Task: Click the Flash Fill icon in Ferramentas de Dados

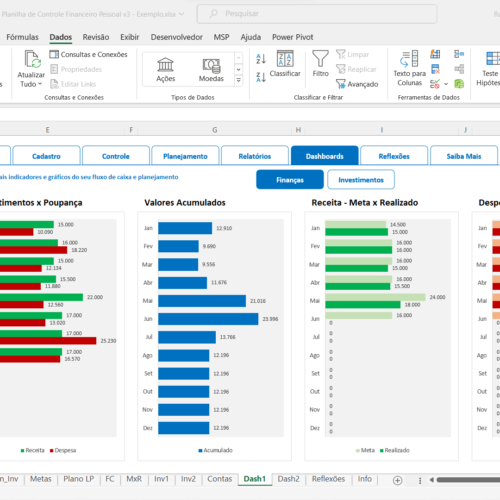Action: coord(435,54)
